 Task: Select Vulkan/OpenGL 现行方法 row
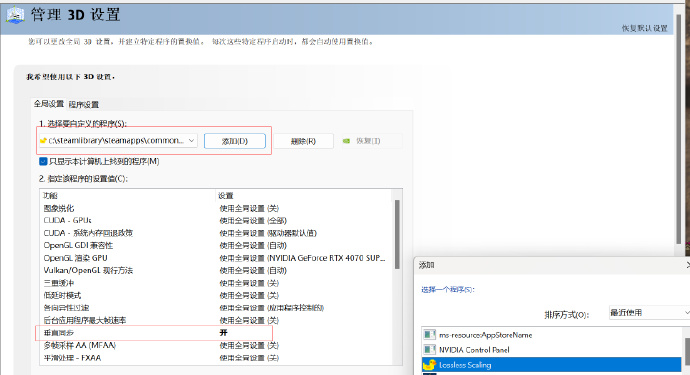[216, 270]
